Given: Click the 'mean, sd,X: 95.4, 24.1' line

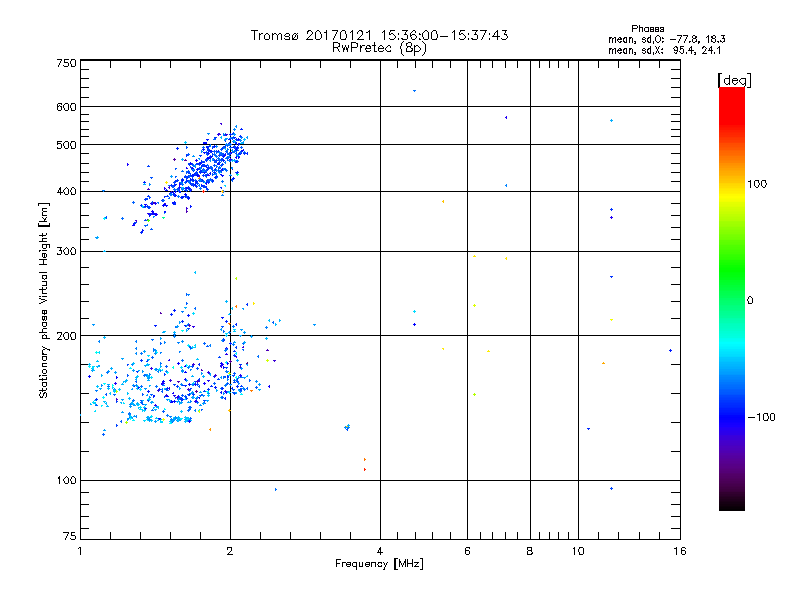Looking at the screenshot, I should (665, 50).
